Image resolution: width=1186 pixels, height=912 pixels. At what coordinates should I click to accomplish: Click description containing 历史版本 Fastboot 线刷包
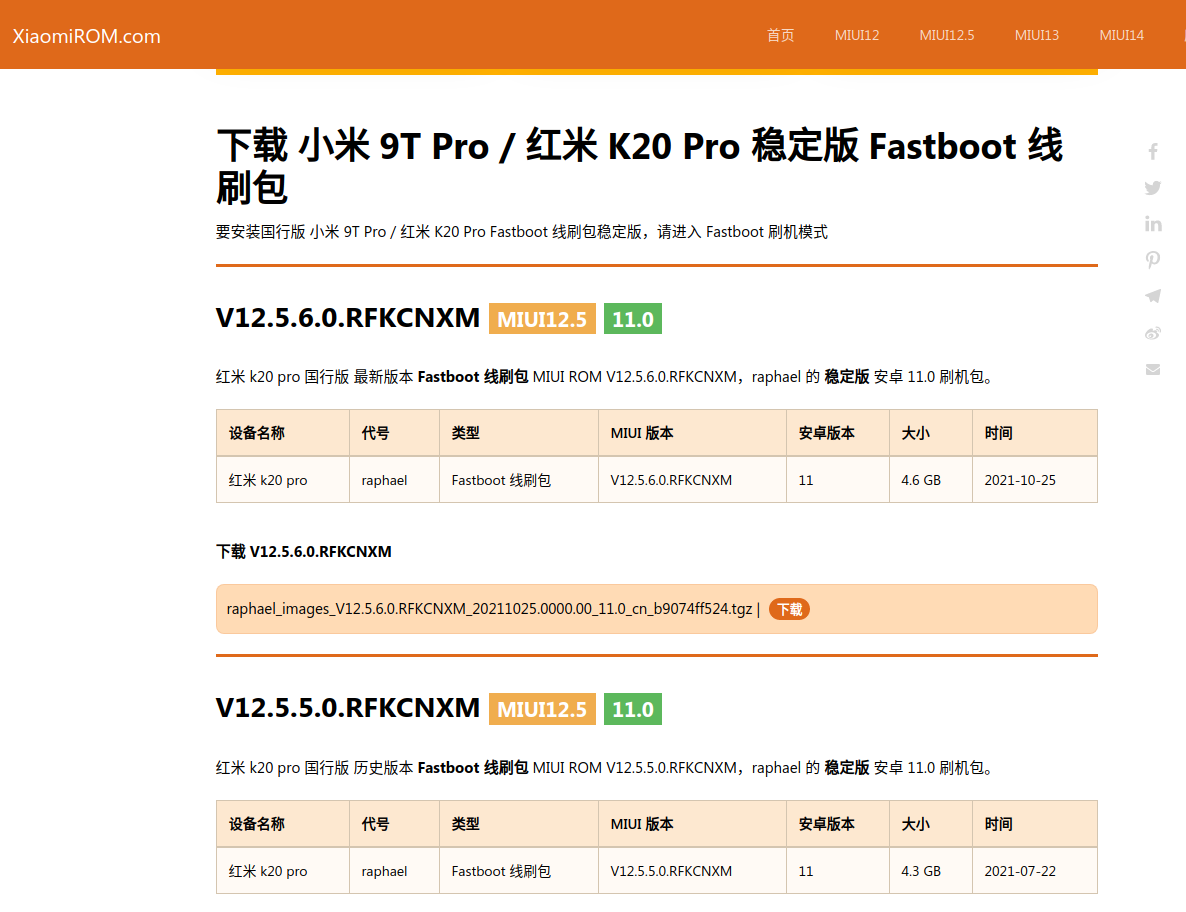point(604,768)
